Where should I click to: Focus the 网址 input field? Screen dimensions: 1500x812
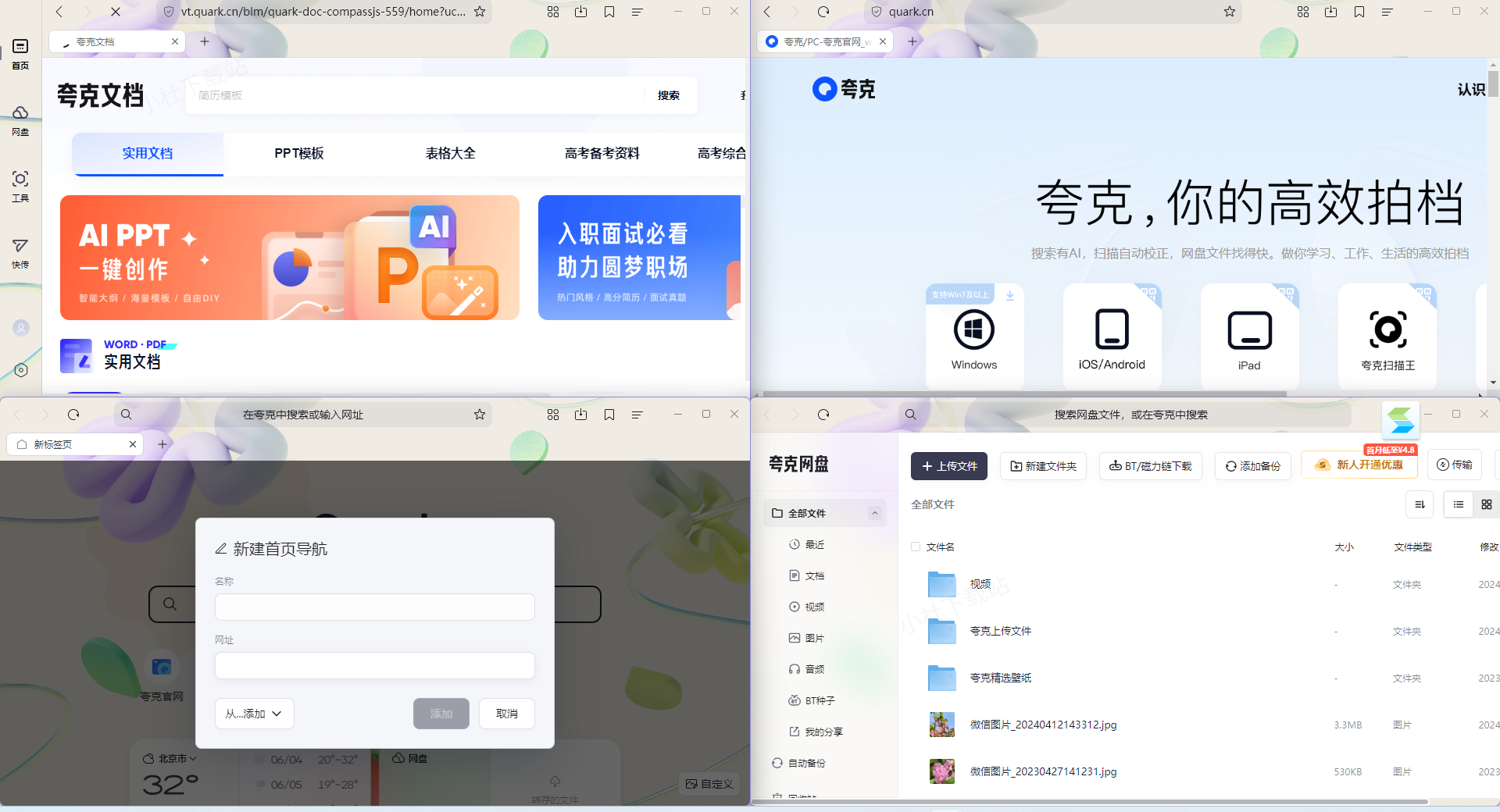pos(375,665)
